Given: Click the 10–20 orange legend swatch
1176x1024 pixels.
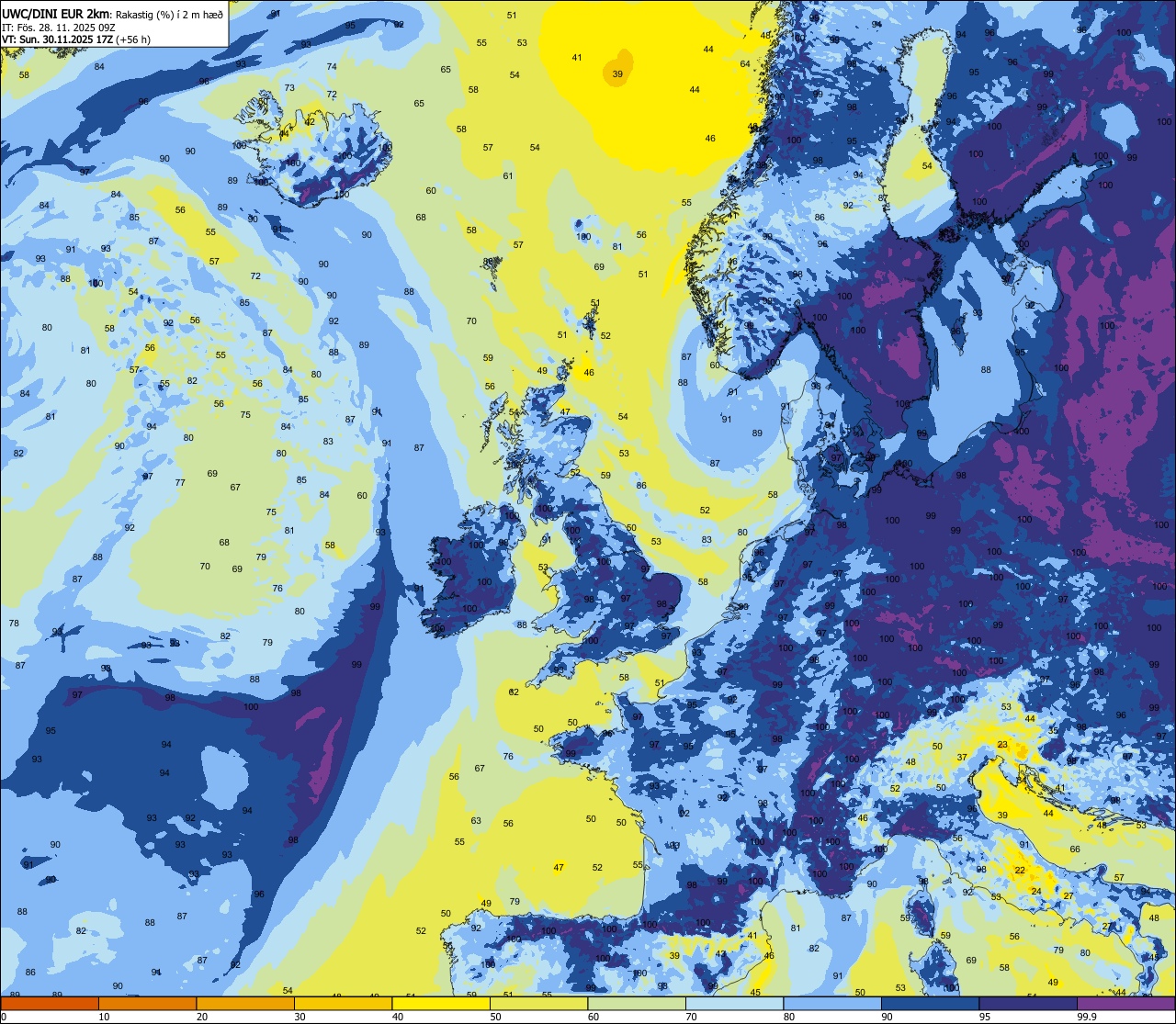Looking at the screenshot, I should 147,1003.
